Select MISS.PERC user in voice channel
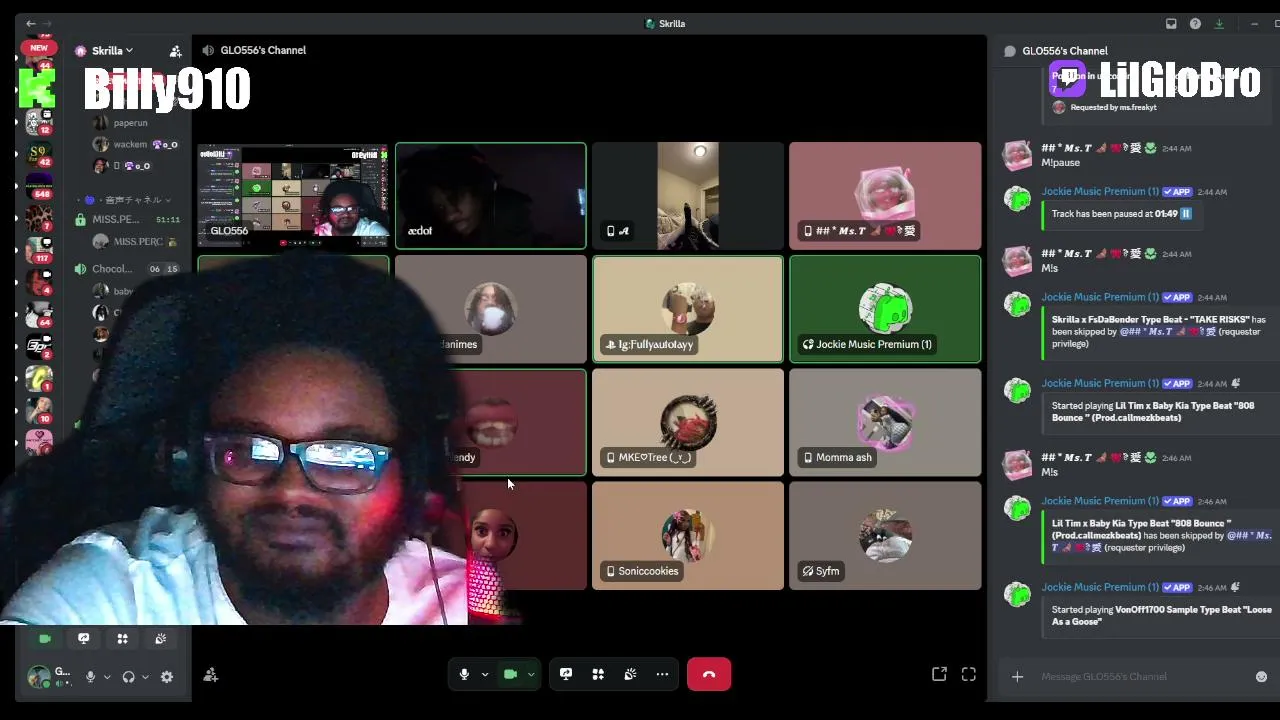The image size is (1280, 720). click(135, 241)
